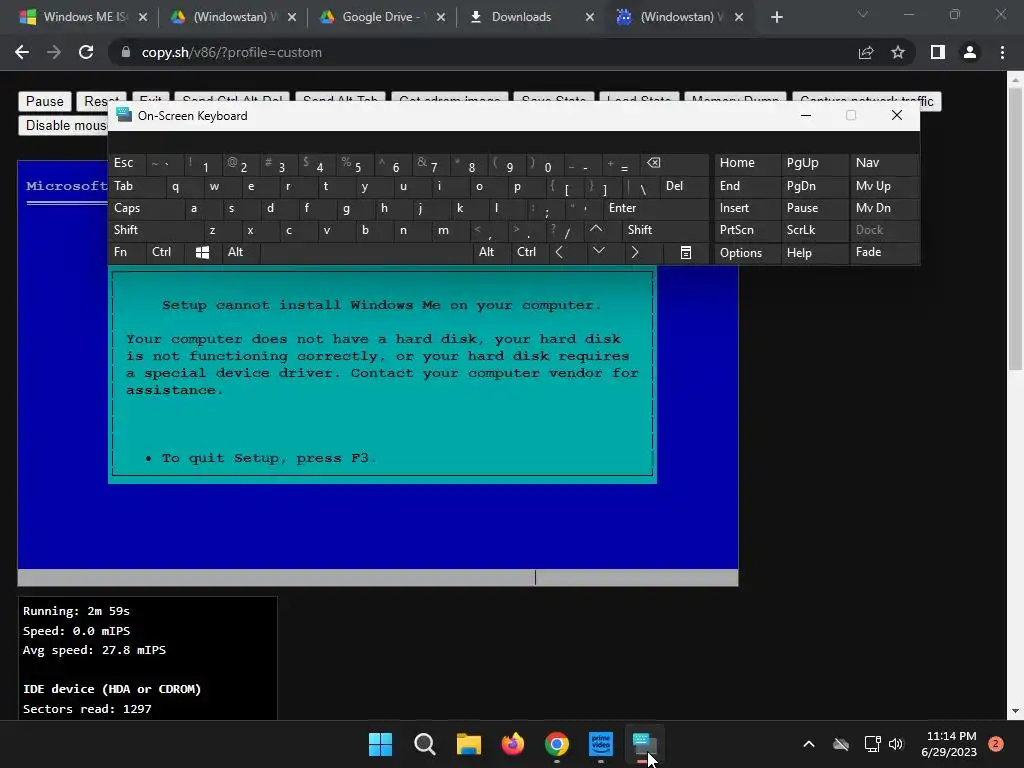Switch to Windows ME ISO tab
This screenshot has width=1024, height=768.
[84, 17]
